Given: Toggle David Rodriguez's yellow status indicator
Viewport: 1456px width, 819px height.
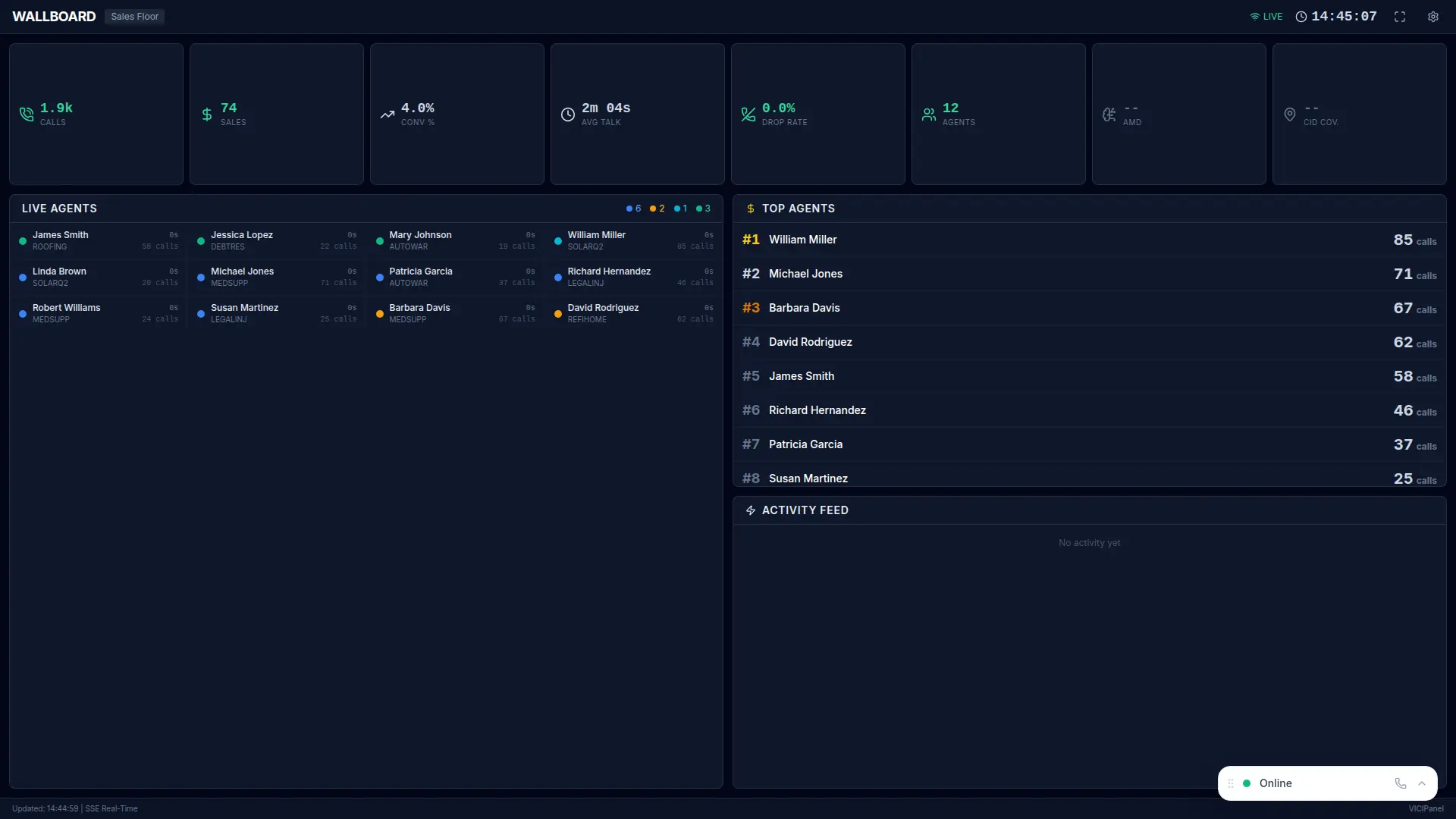Looking at the screenshot, I should [x=558, y=313].
